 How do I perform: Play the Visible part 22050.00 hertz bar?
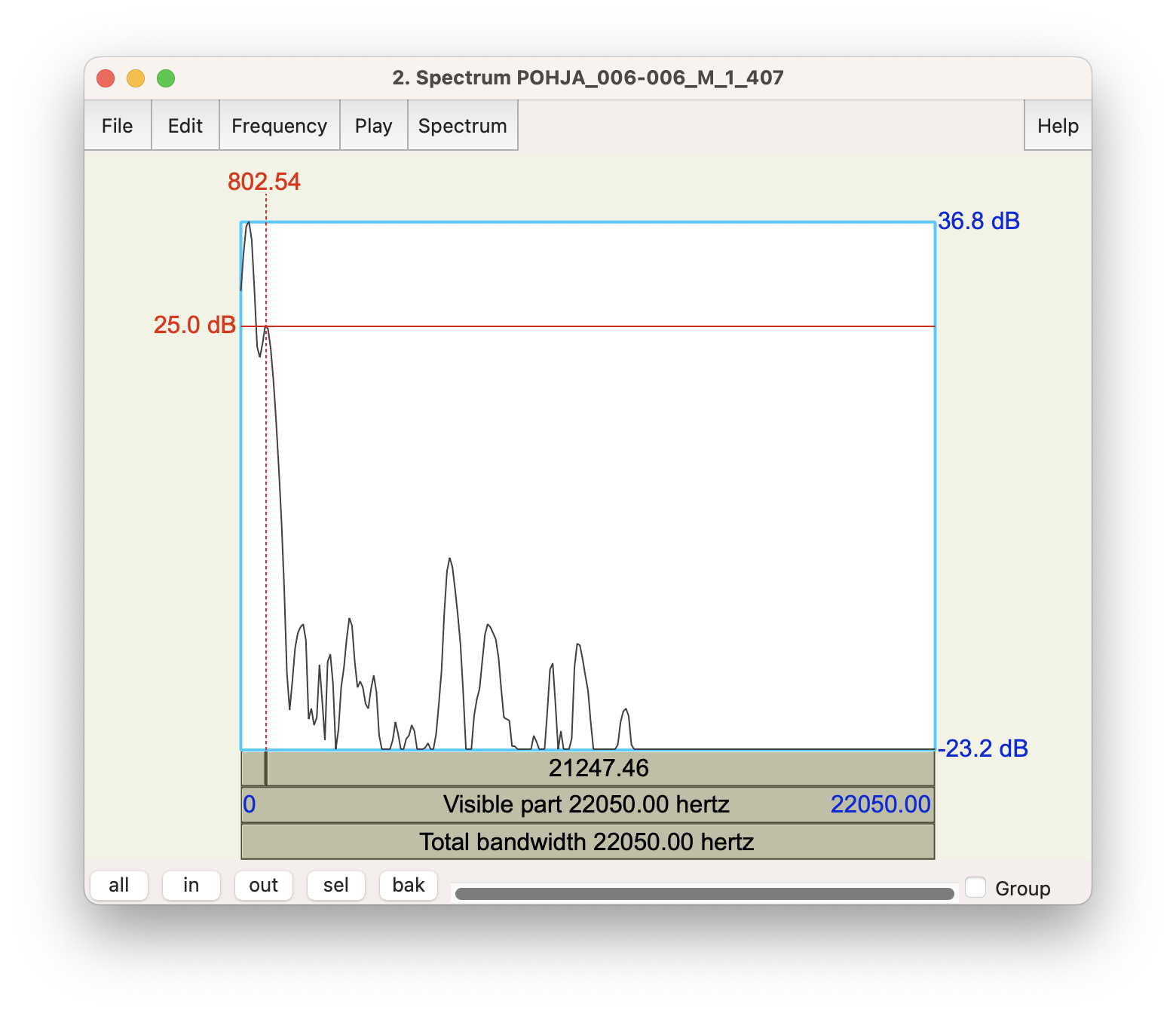click(x=587, y=805)
